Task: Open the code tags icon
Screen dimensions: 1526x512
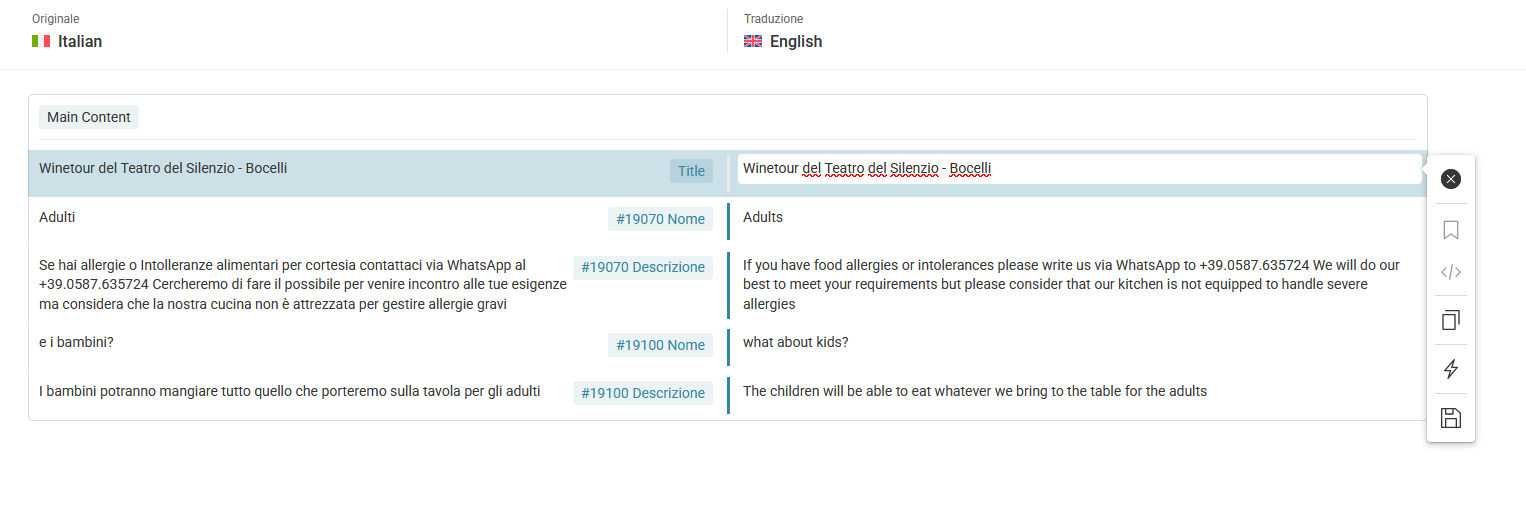Action: [x=1451, y=271]
